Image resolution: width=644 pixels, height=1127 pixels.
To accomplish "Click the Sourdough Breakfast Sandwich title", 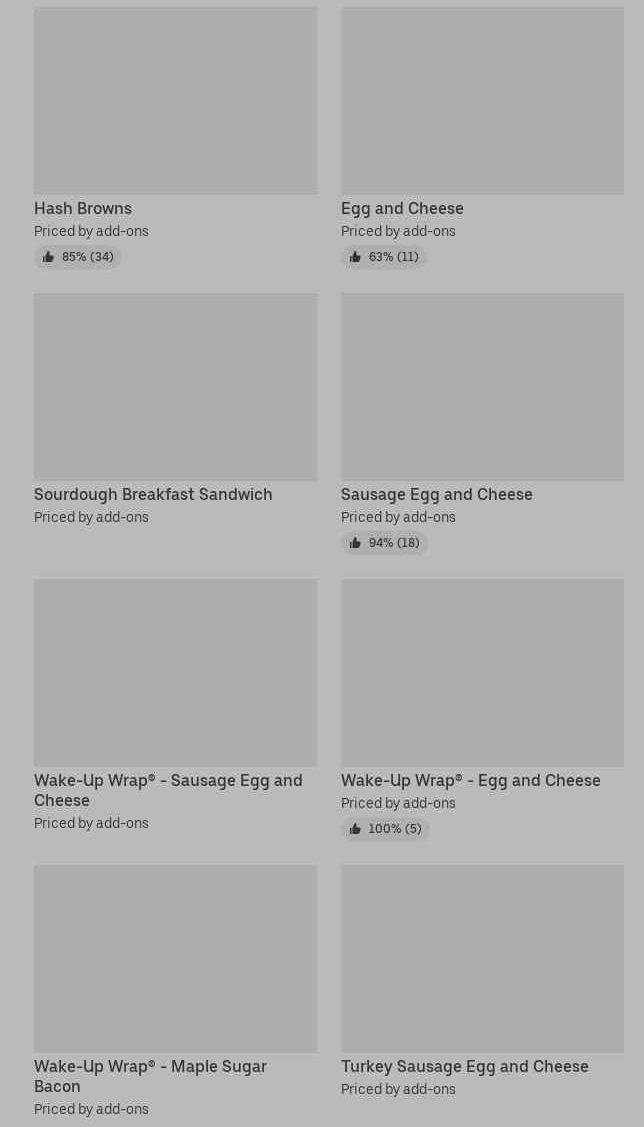I will pyautogui.click(x=153, y=494).
